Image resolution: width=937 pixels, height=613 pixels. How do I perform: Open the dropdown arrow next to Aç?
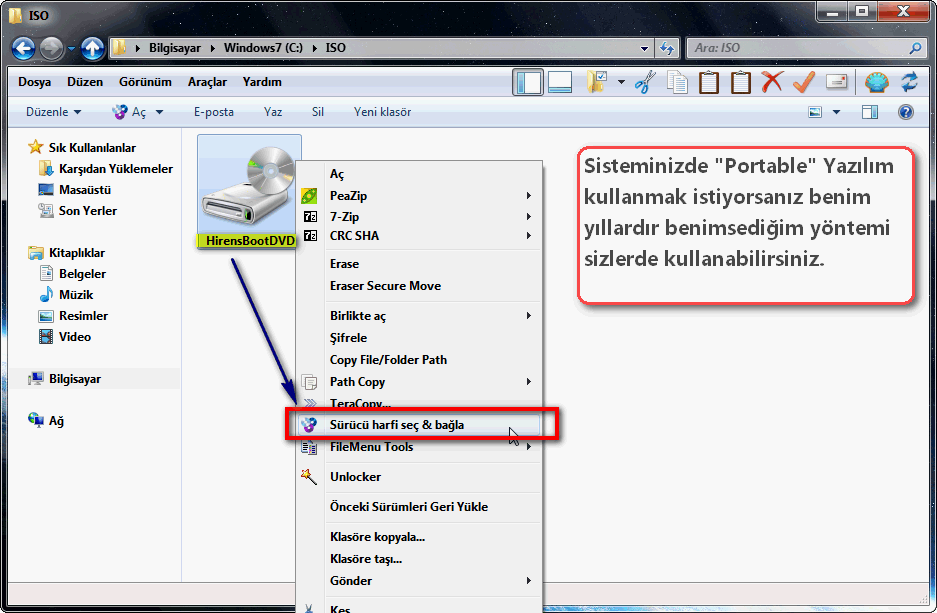(x=160, y=112)
